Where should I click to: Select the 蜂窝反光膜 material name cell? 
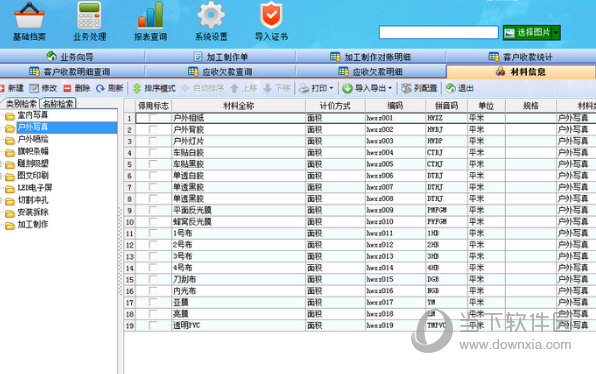click(x=238, y=222)
